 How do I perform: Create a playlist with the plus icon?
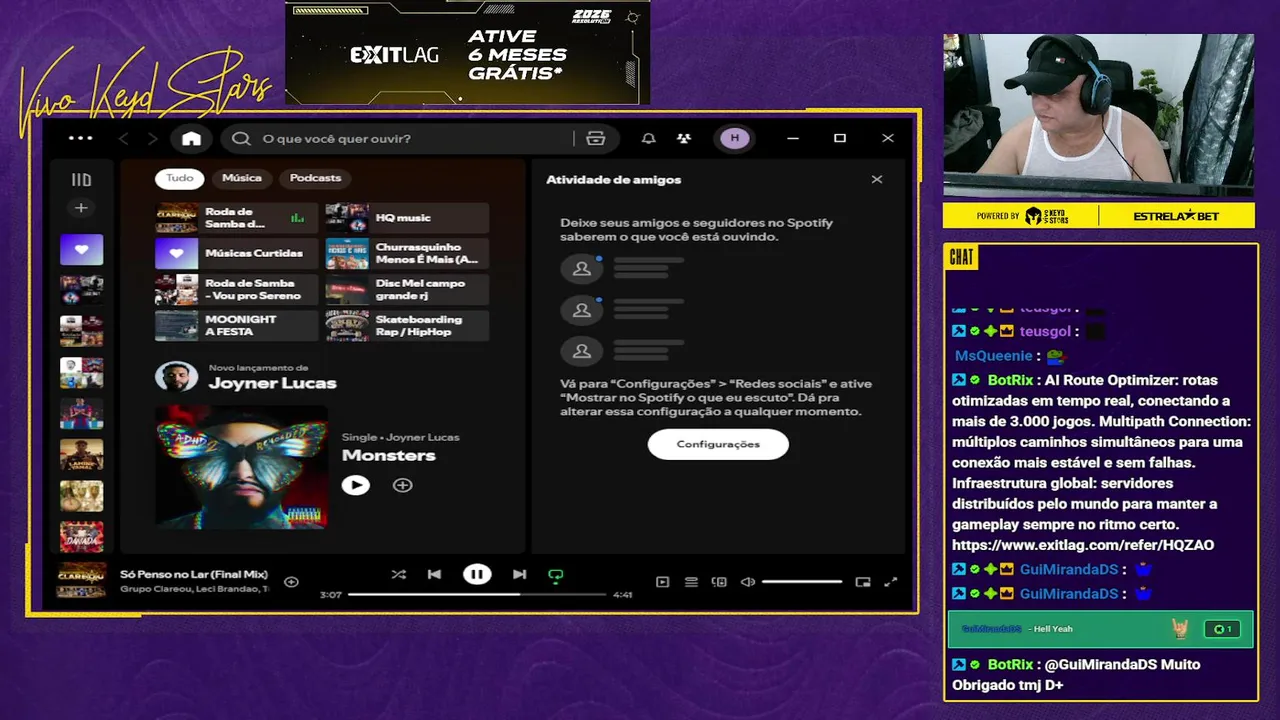pos(81,208)
